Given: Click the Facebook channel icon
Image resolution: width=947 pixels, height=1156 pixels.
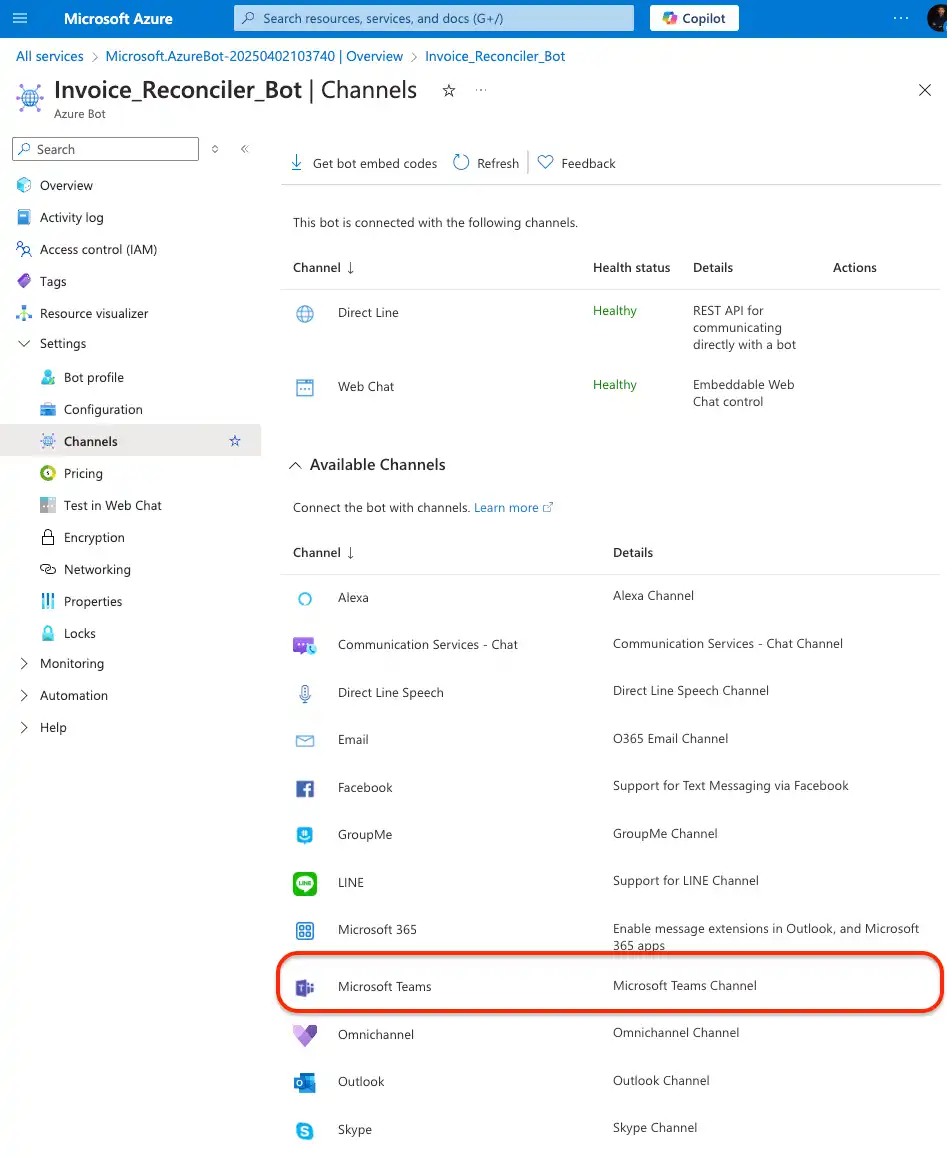Looking at the screenshot, I should 305,788.
